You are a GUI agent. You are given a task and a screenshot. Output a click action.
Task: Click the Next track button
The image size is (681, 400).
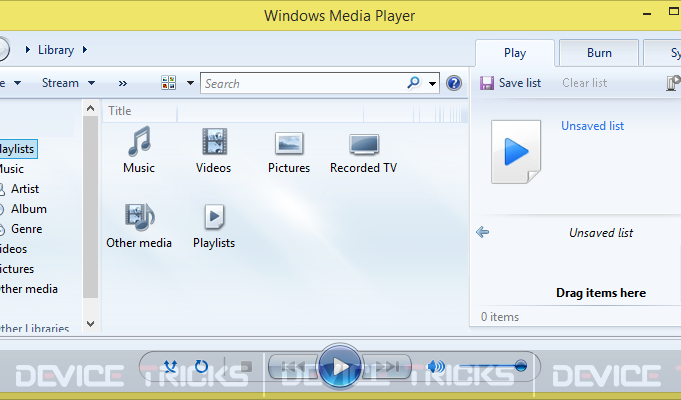387,367
